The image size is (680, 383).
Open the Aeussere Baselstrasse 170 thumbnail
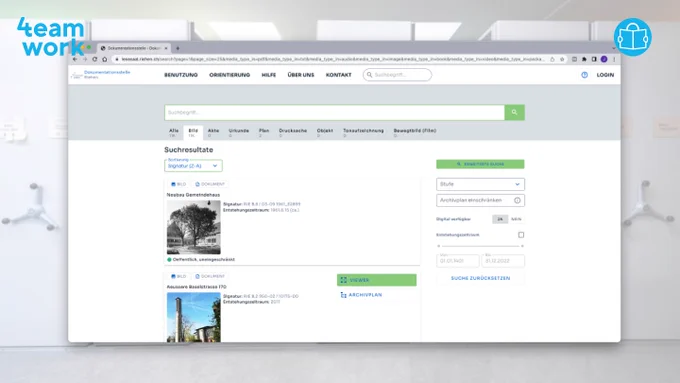pyautogui.click(x=193, y=317)
